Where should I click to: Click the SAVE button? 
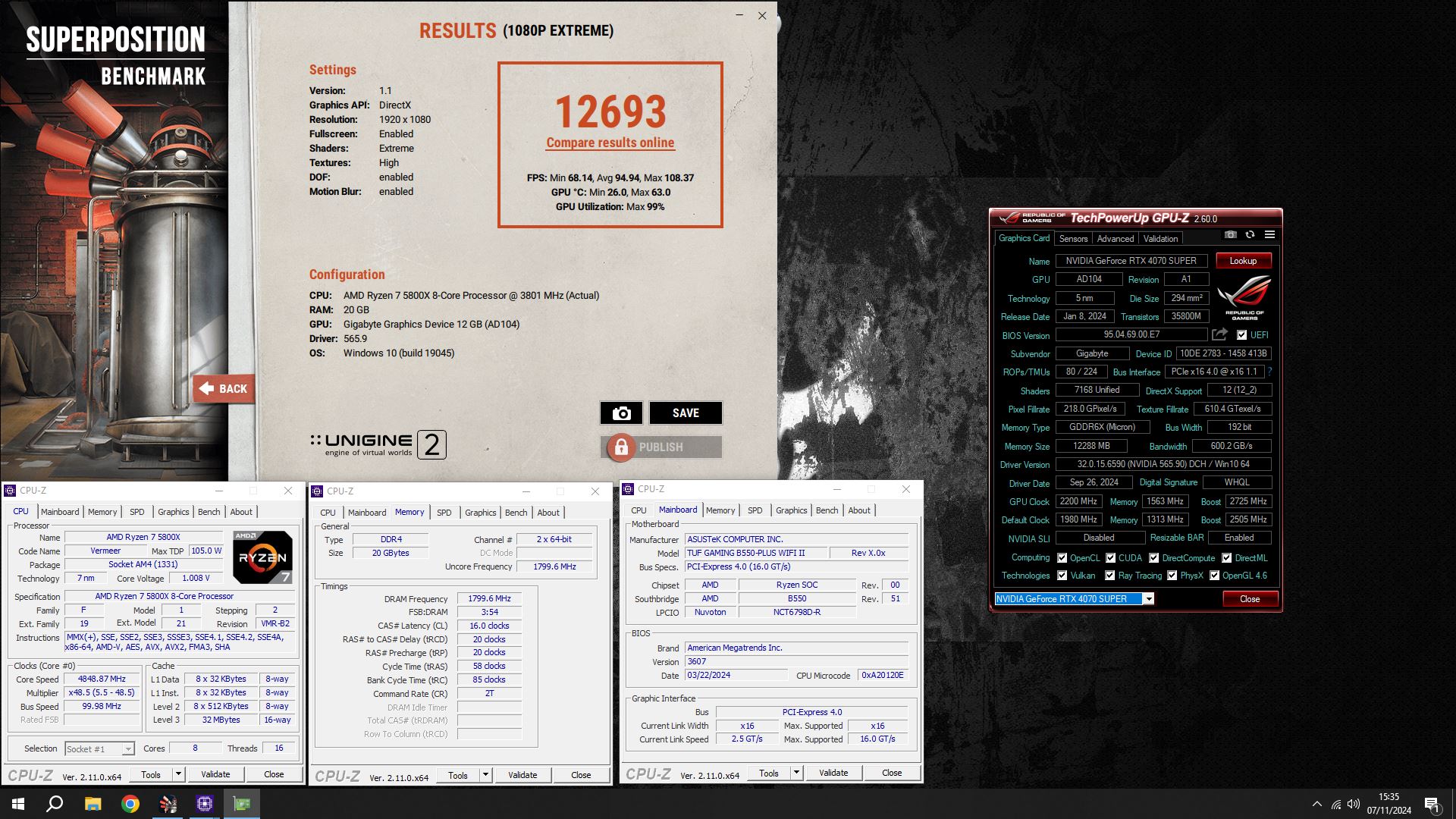(x=686, y=413)
